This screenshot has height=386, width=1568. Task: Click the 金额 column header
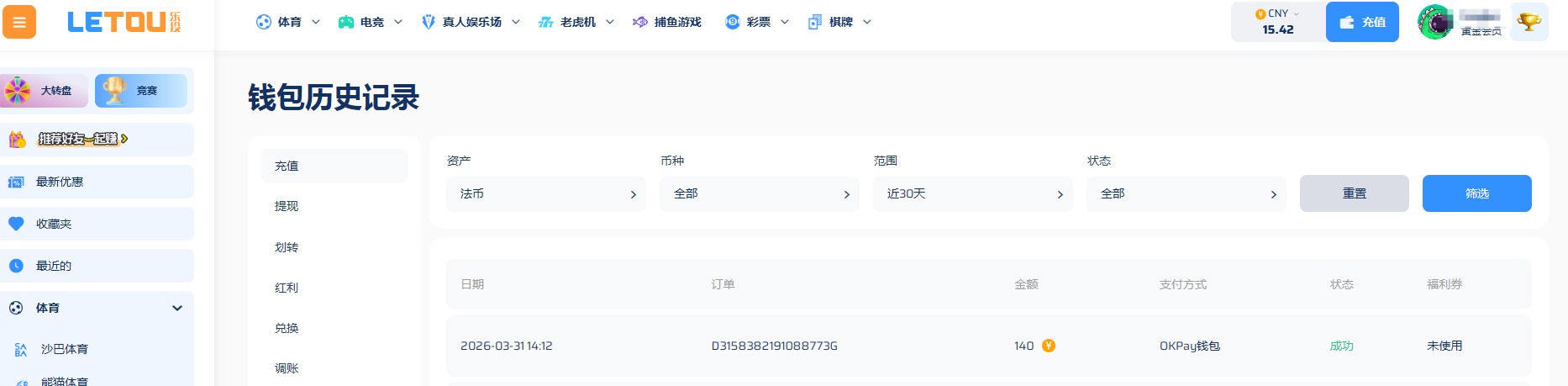coord(1026,284)
